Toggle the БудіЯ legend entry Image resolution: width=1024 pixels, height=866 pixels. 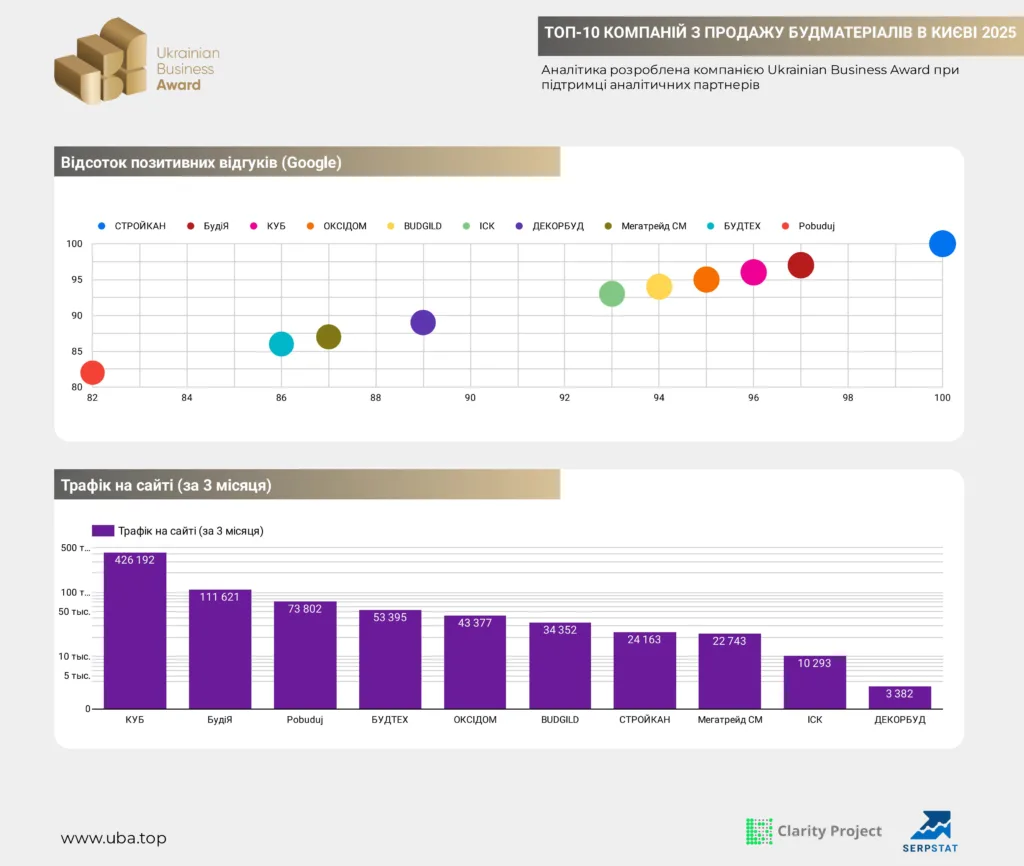click(x=210, y=226)
